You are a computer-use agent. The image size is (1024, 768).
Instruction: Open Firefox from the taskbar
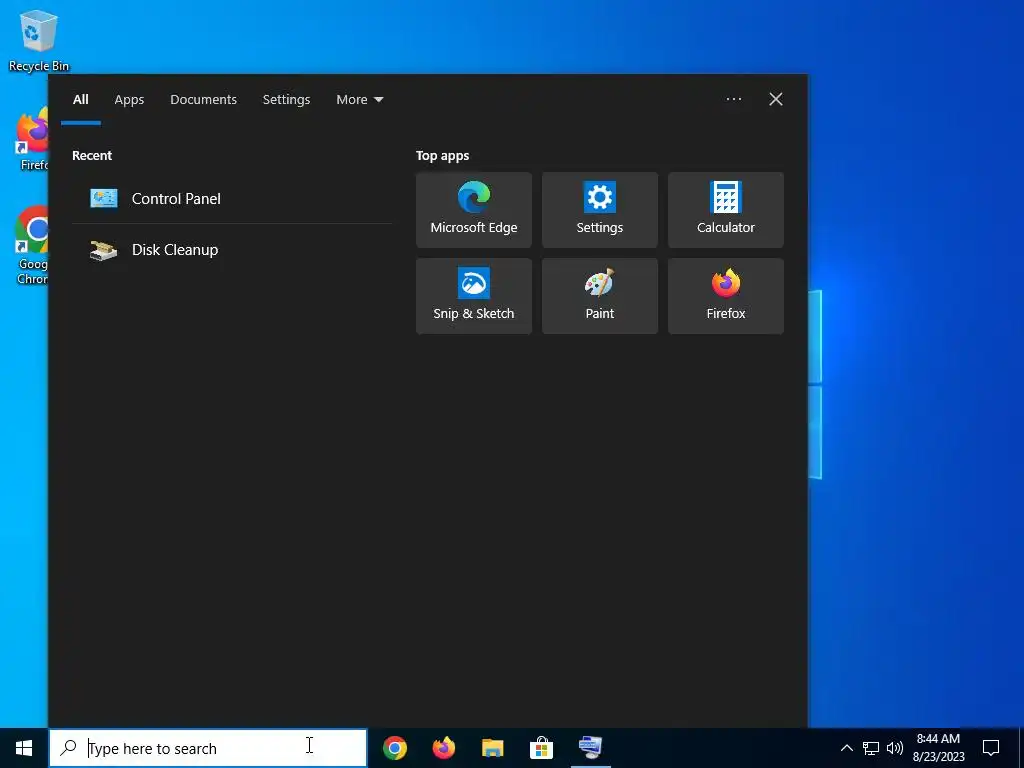click(x=444, y=748)
